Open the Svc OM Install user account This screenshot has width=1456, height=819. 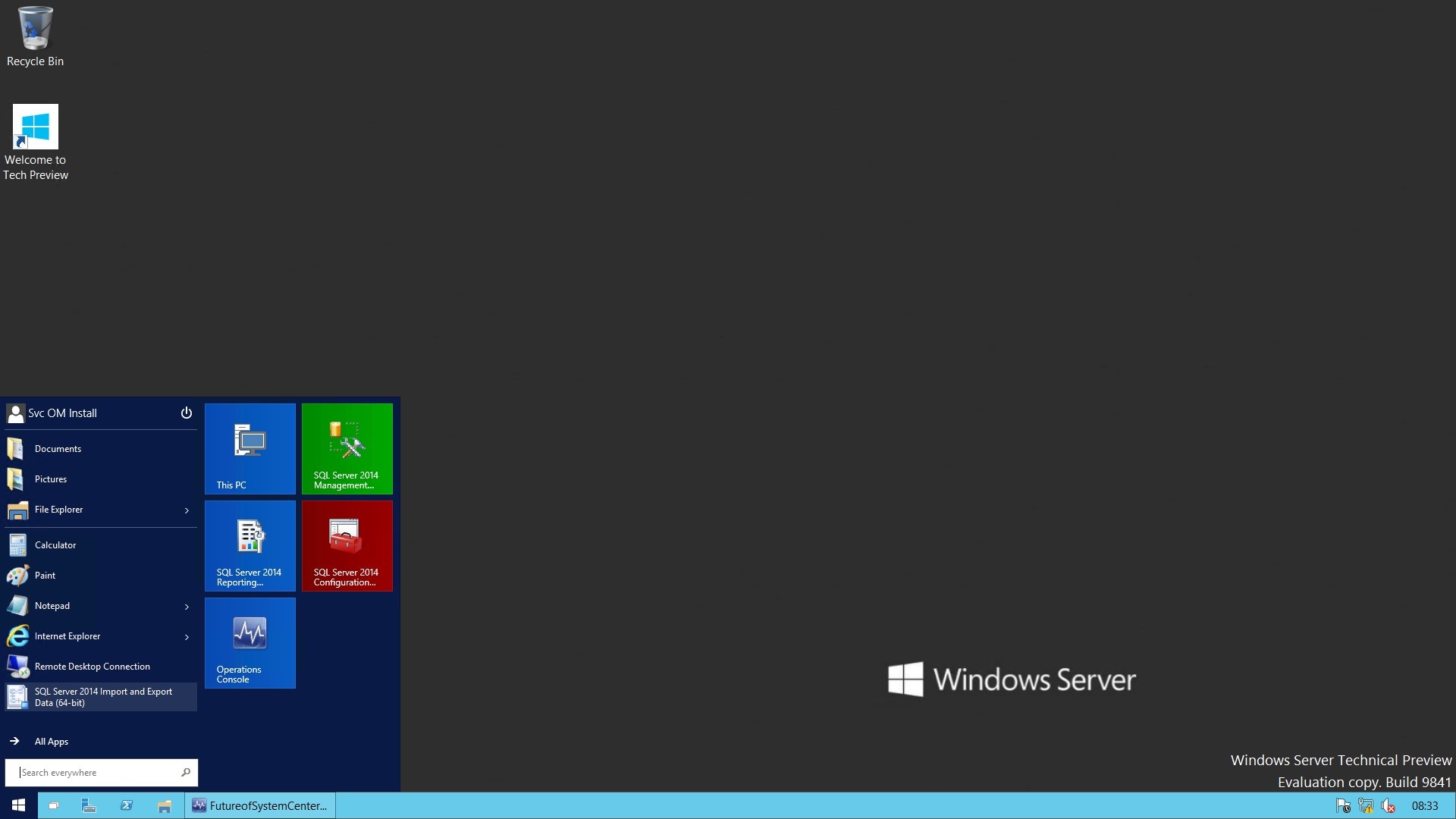[x=52, y=413]
